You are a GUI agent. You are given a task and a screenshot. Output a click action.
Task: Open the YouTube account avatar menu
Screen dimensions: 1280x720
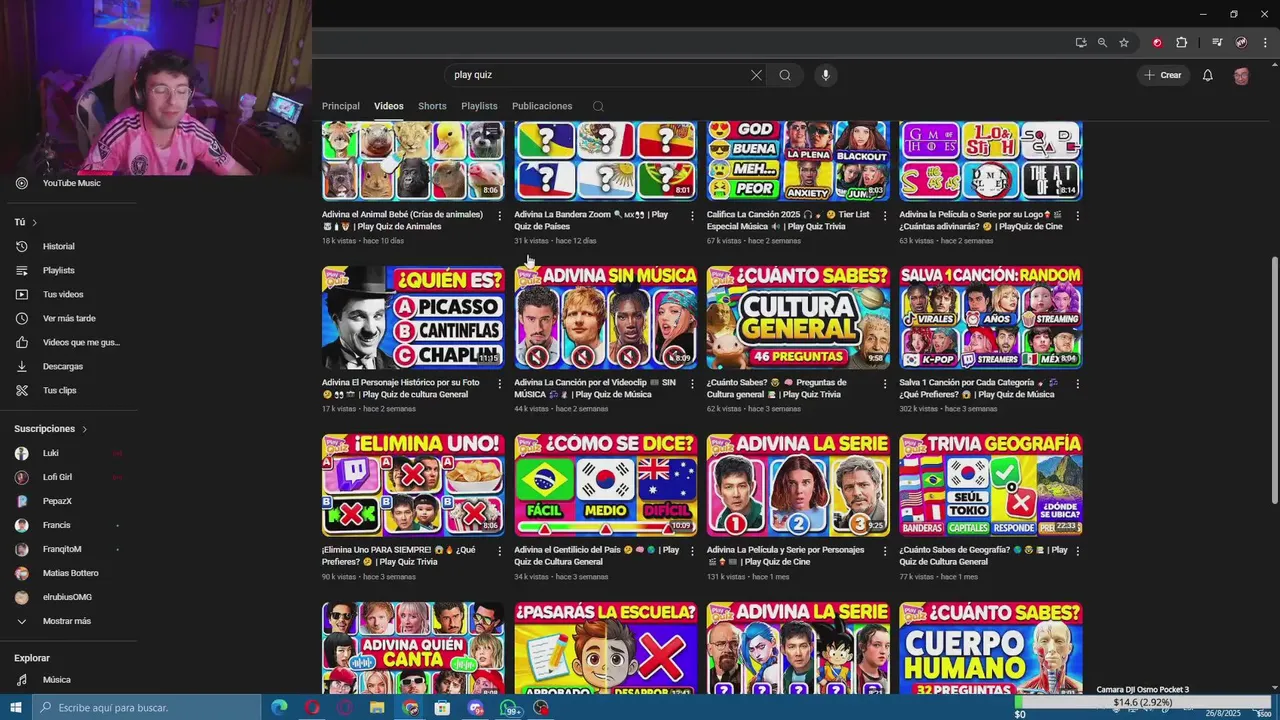click(x=1241, y=75)
